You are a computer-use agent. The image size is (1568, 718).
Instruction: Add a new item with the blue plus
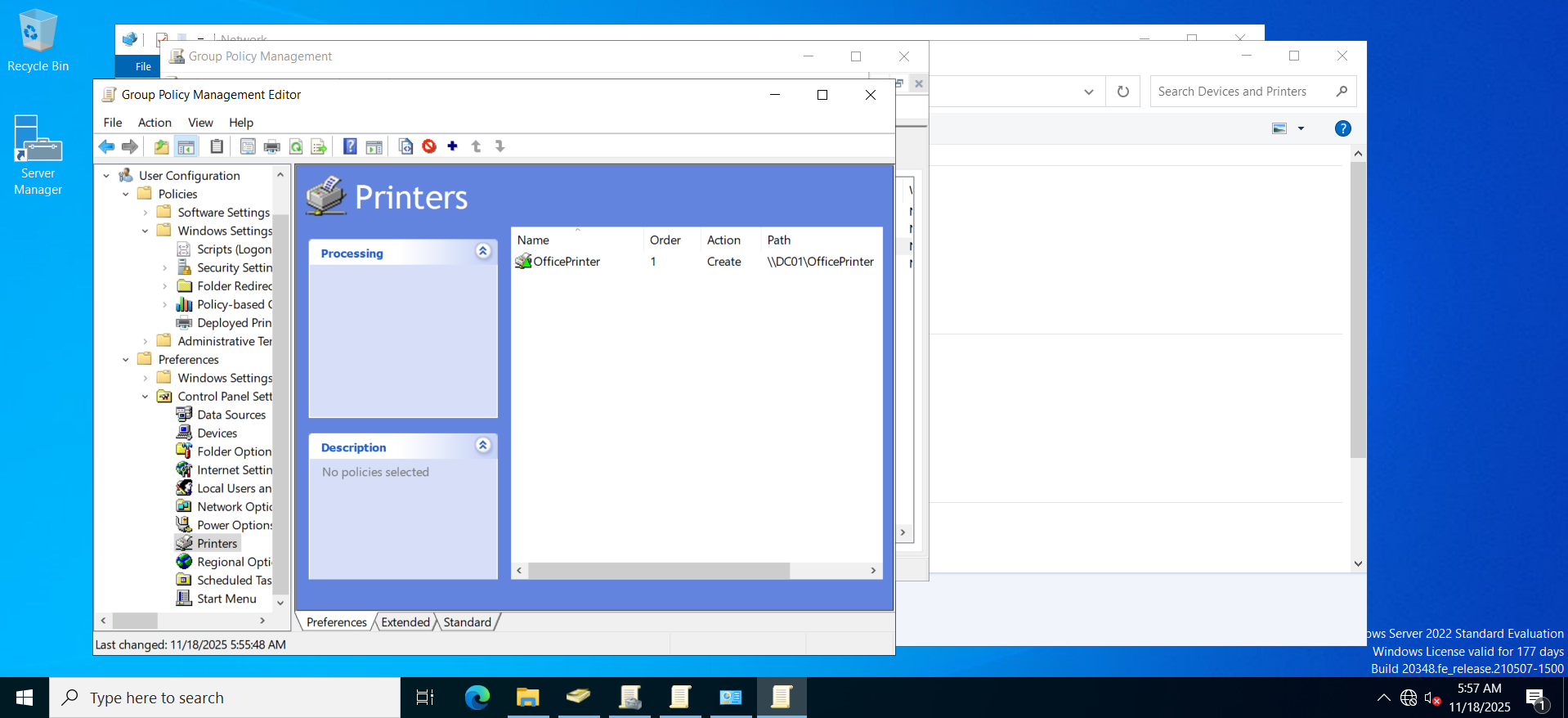[x=453, y=146]
